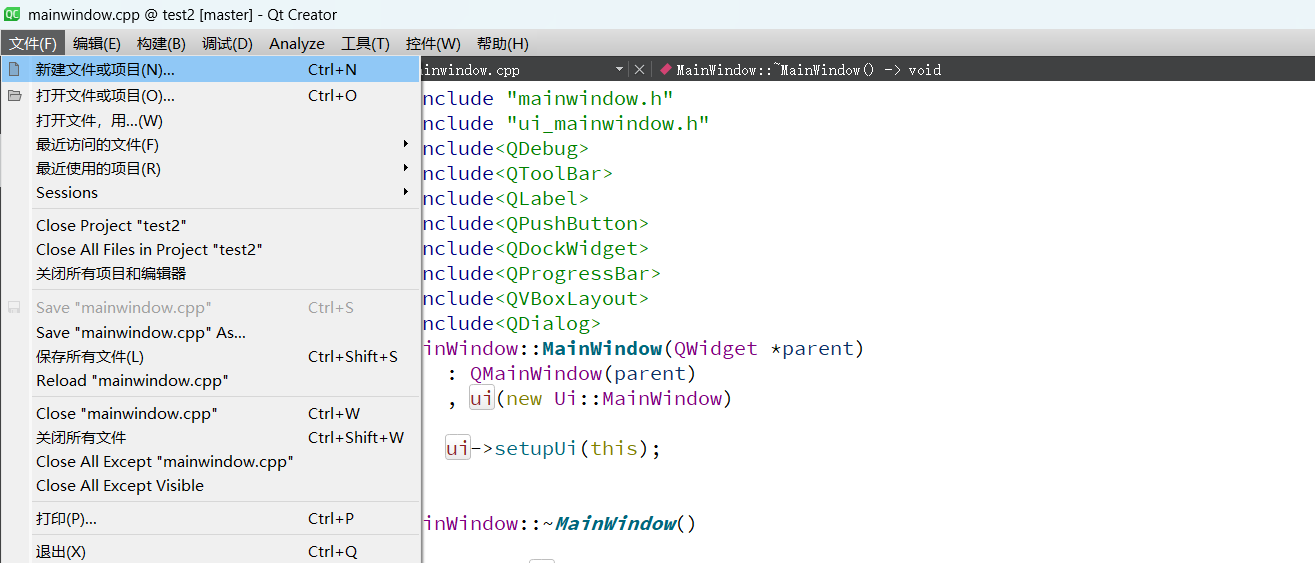Image resolution: width=1315 pixels, height=563 pixels.
Task: Click QMainWindow(parent) initializer
Action: 583,373
